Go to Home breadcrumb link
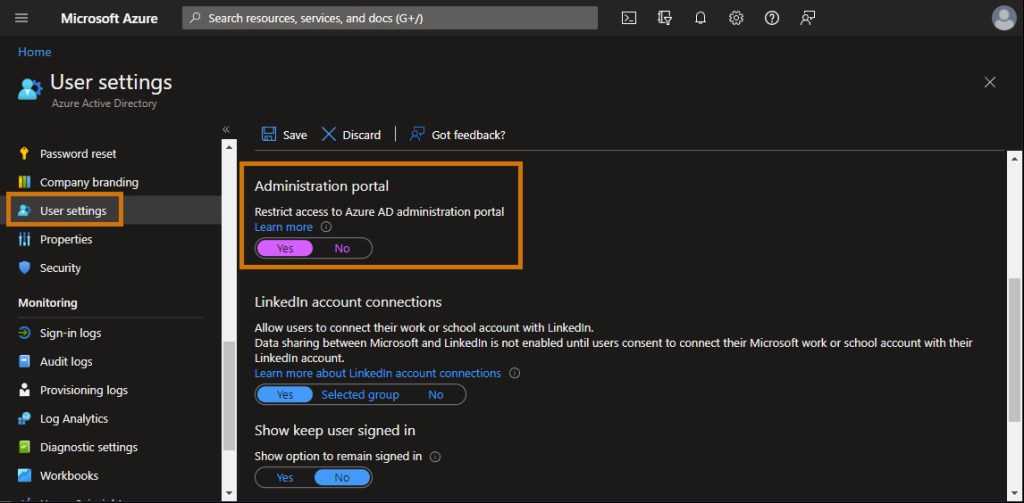 click(35, 52)
